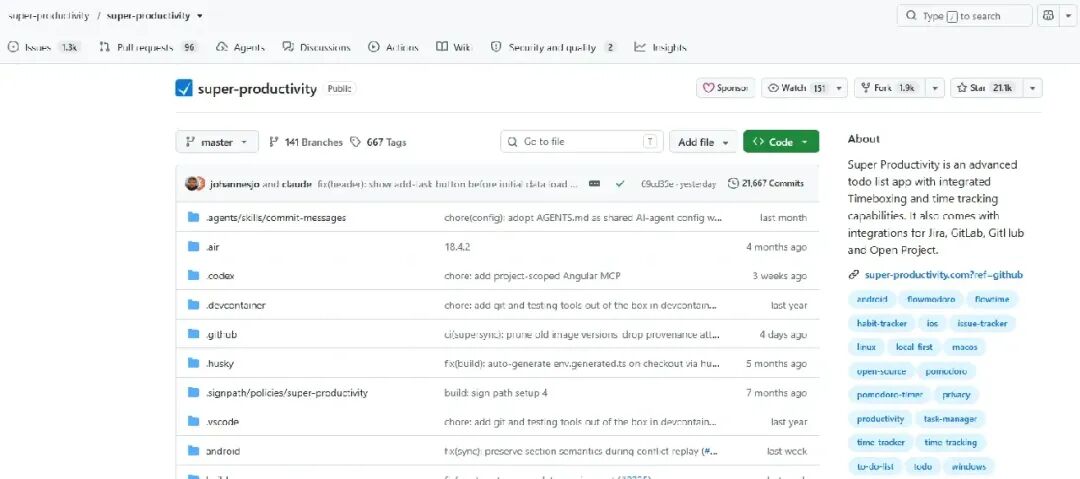Select the windows topic tag
The height and width of the screenshot is (479, 1080).
[968, 467]
